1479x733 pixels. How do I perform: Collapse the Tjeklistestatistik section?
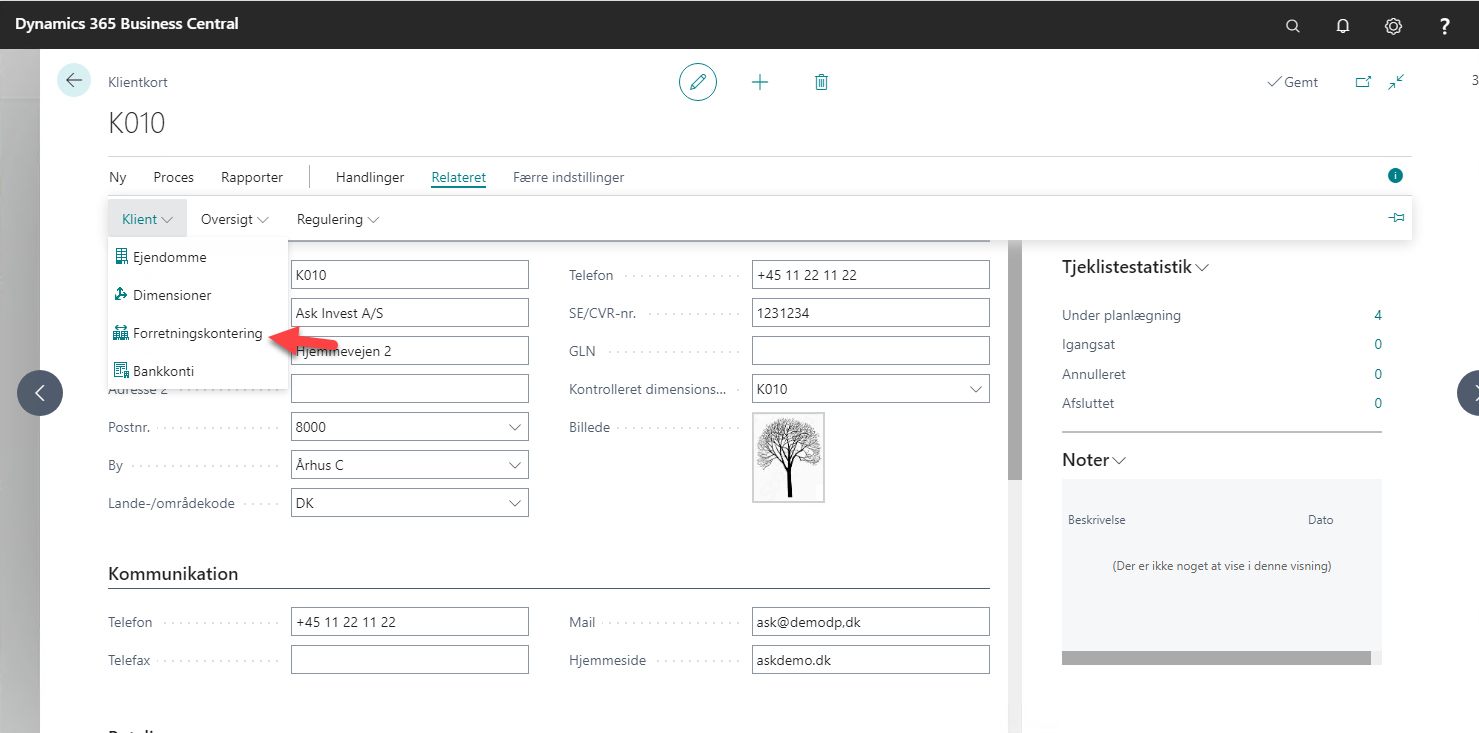point(1135,267)
